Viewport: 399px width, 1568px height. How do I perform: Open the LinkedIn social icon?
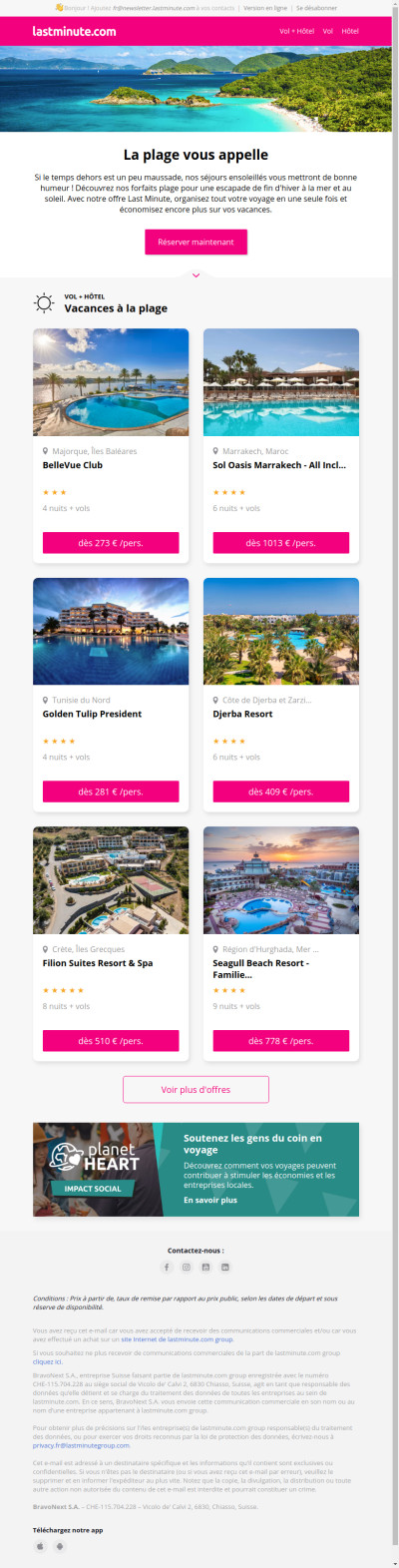coord(225,1267)
